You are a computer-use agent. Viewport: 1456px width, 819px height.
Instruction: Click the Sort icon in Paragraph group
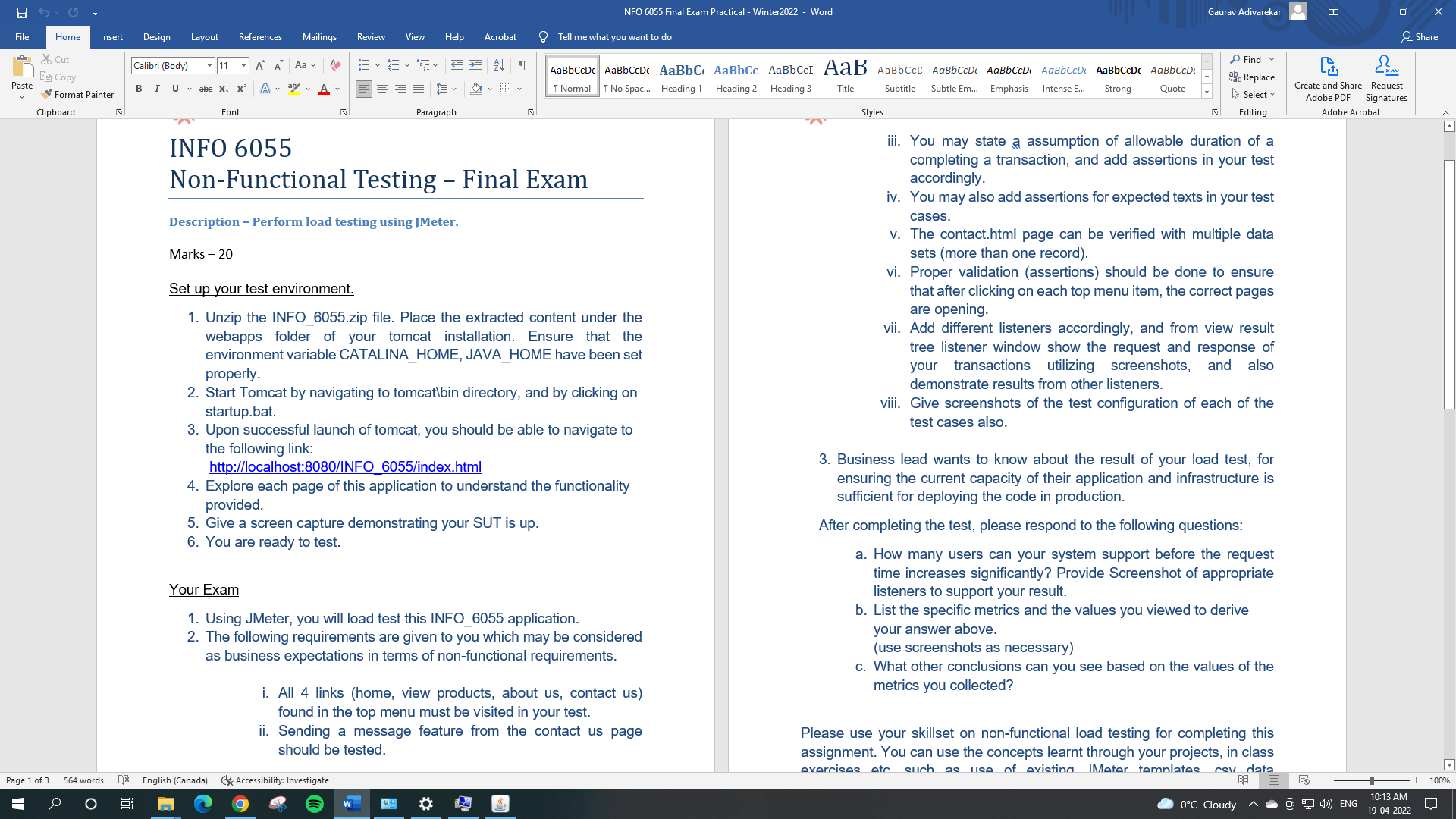click(x=500, y=65)
